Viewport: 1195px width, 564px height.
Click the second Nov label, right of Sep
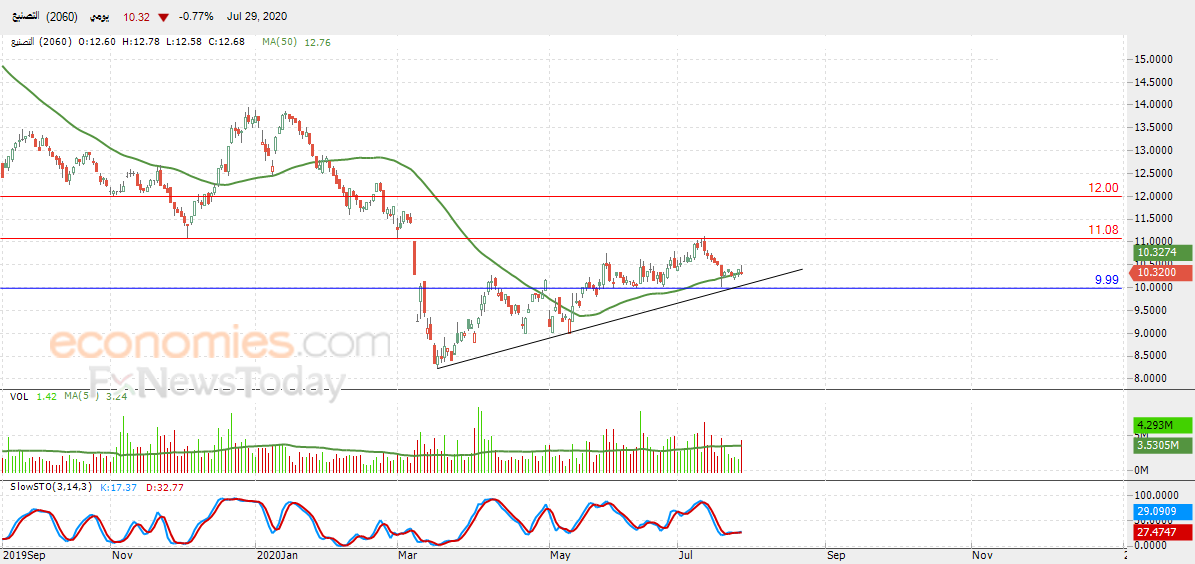point(982,556)
